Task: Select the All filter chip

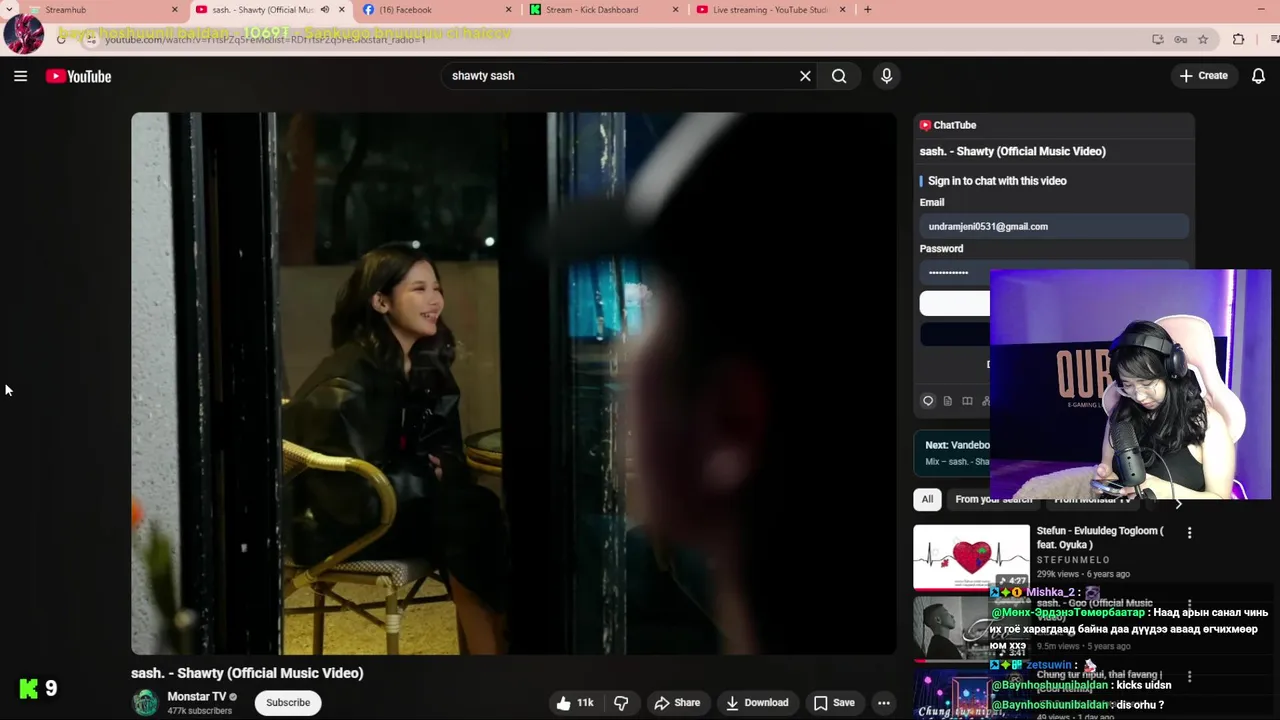Action: point(927,499)
